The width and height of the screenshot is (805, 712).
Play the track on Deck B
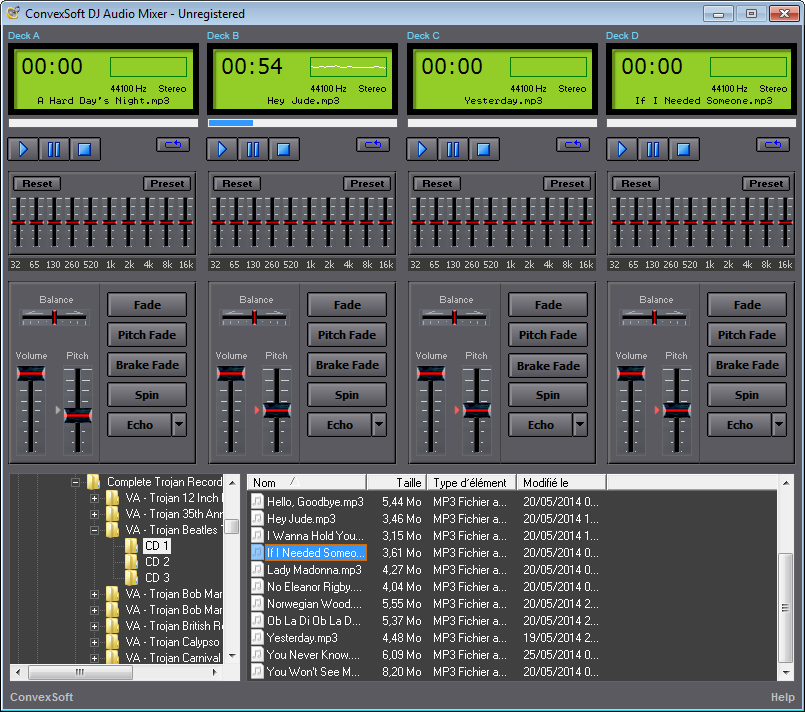pos(222,149)
